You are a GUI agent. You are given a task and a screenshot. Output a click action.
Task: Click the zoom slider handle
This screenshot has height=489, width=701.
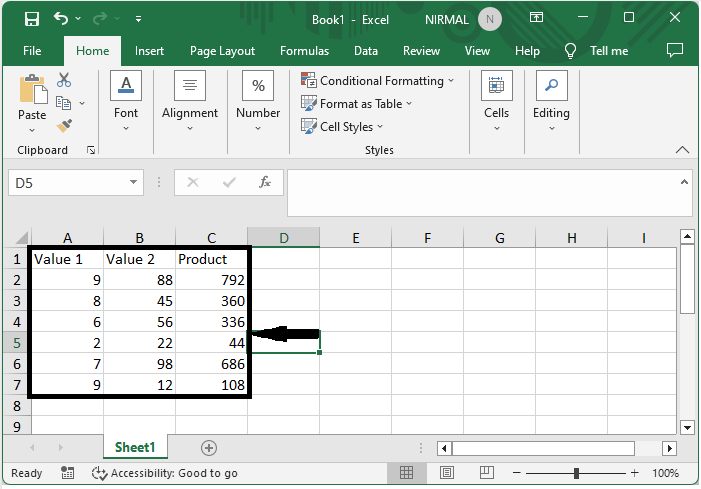pyautogui.click(x=576, y=473)
